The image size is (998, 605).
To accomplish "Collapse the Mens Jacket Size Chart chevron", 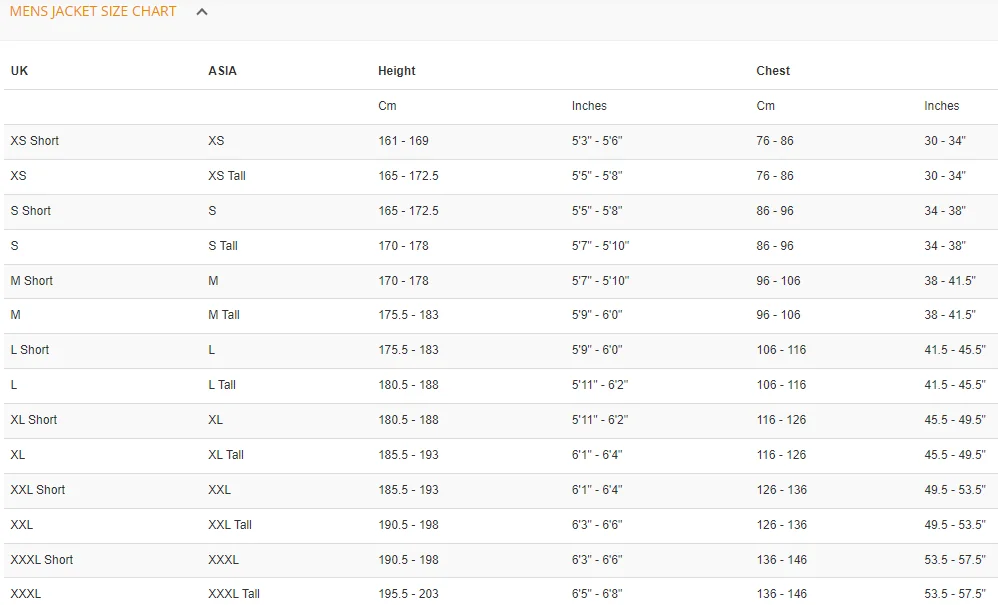I will tap(202, 11).
